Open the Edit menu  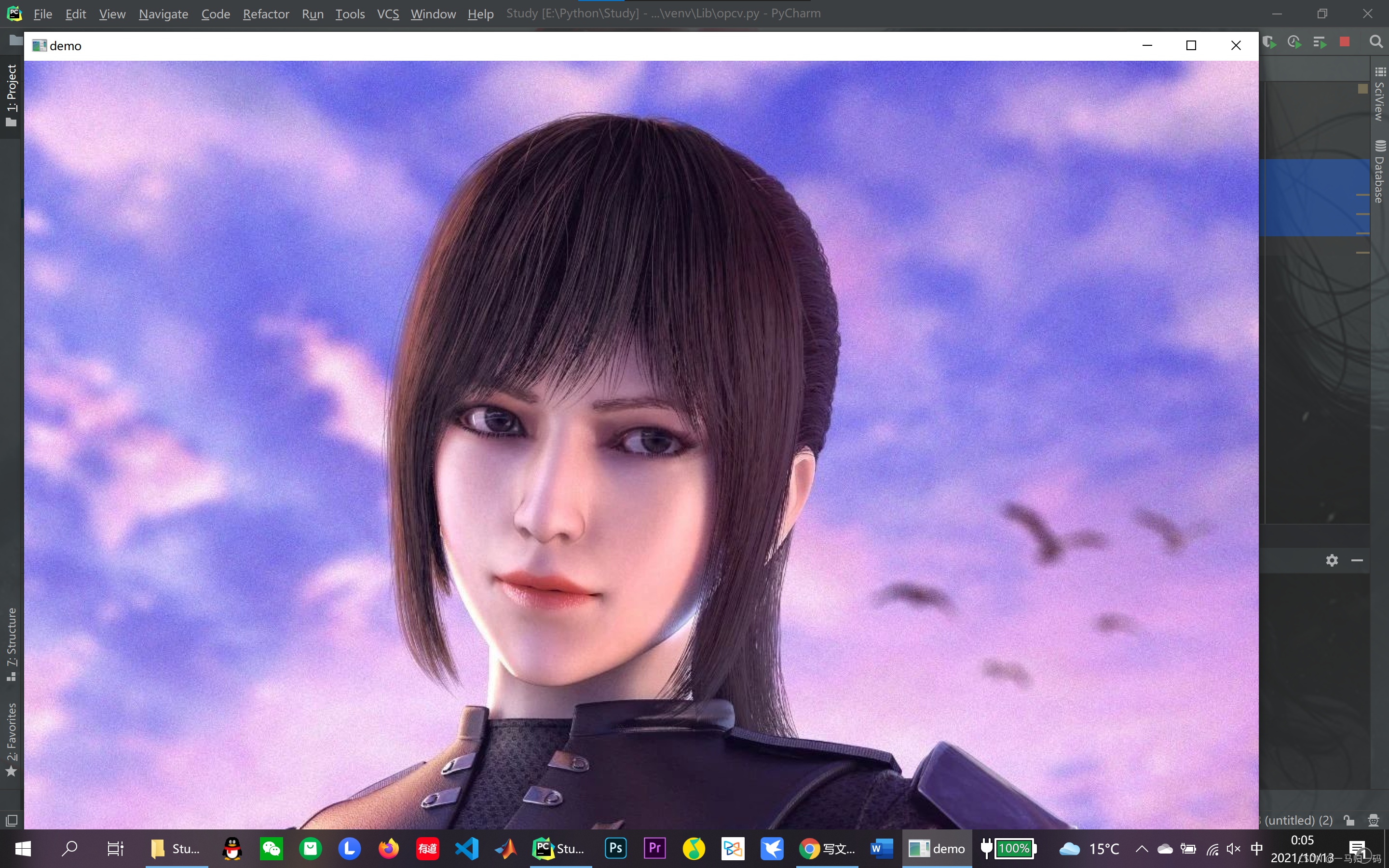pos(75,14)
